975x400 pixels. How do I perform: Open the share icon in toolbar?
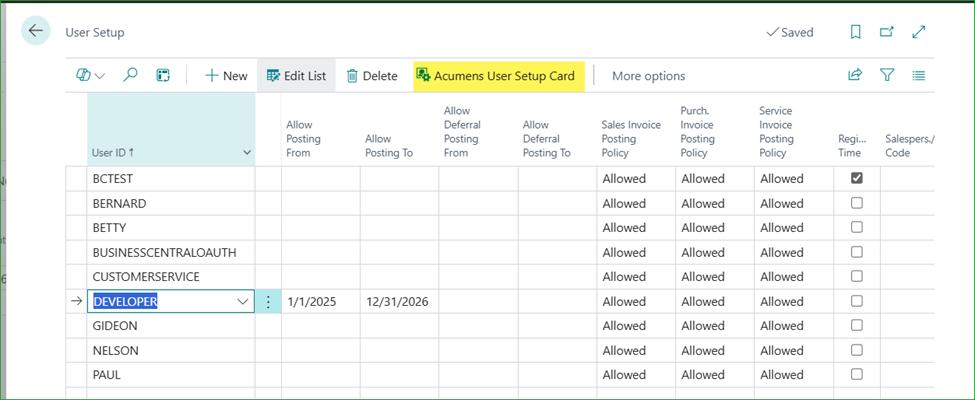coord(855,75)
